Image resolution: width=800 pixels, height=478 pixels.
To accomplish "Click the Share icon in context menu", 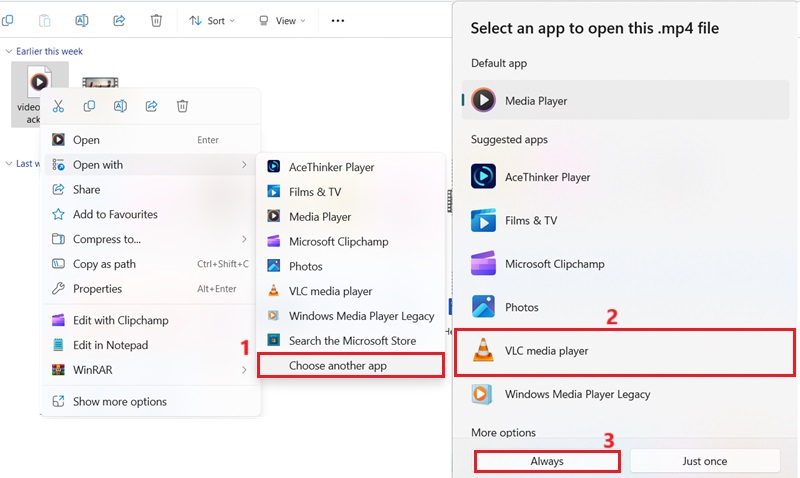I will [152, 106].
